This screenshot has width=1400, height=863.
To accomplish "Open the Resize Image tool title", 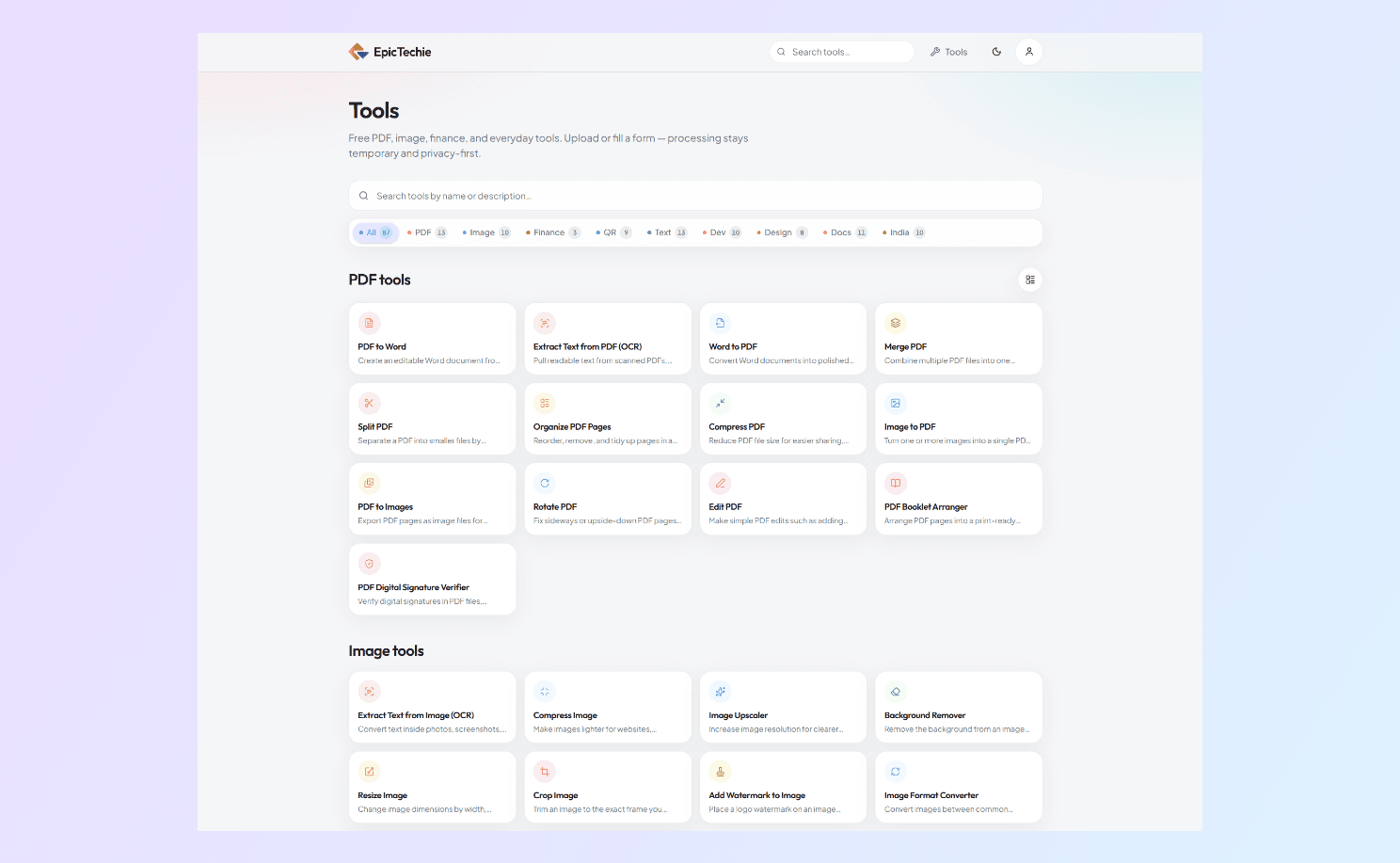I will pyautogui.click(x=383, y=795).
